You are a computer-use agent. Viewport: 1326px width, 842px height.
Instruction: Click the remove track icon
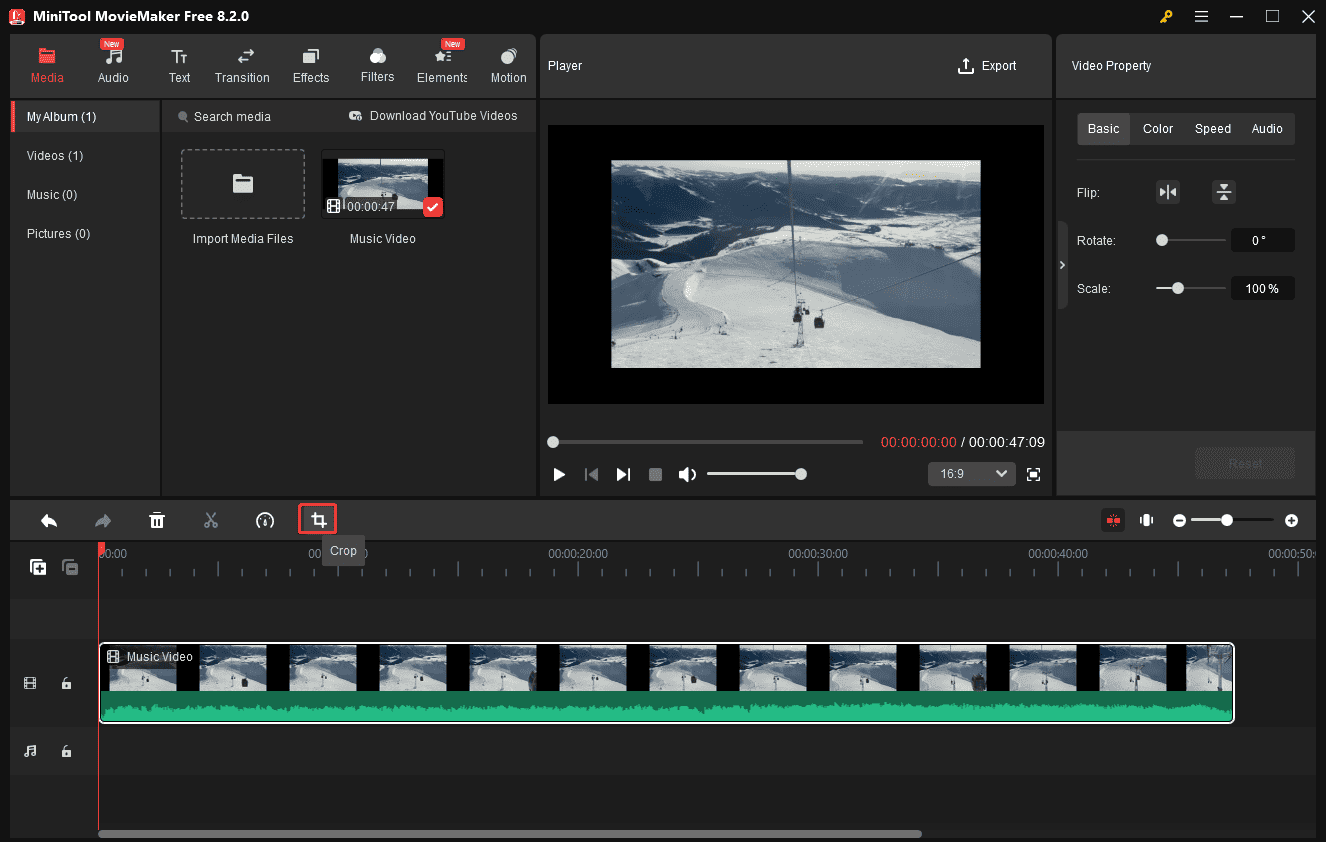(x=70, y=567)
